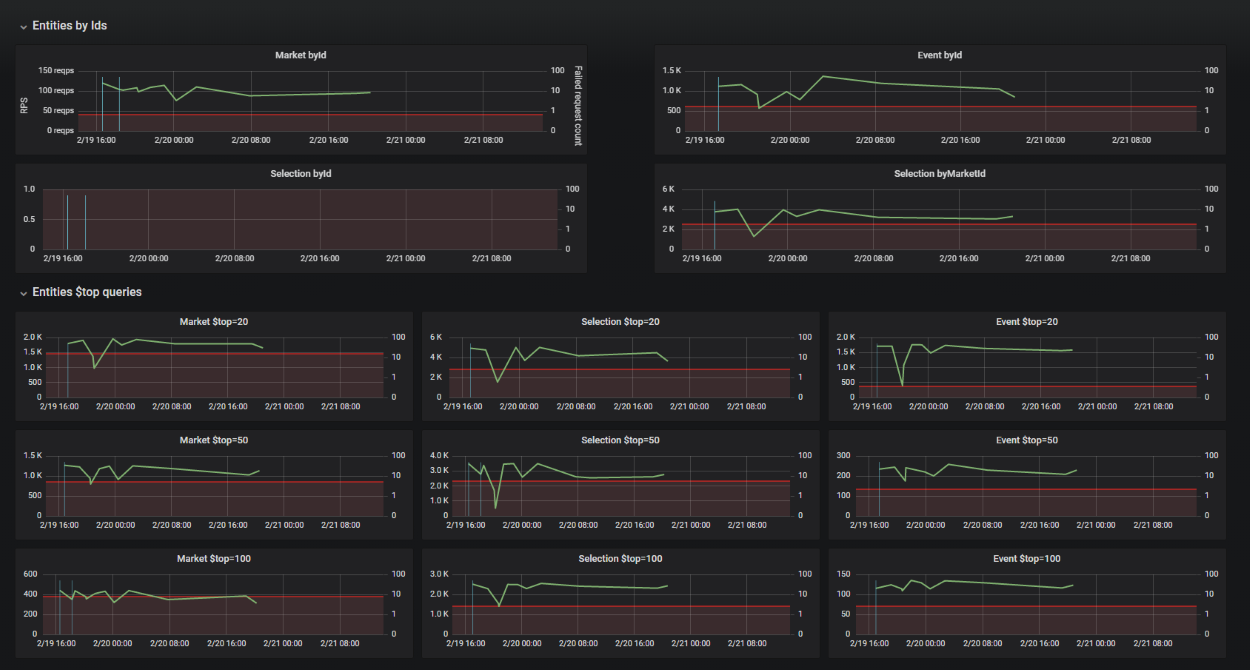Image resolution: width=1250 pixels, height=670 pixels.
Task: Click 2/20 16:00 under Event byId graph
Action: (x=961, y=140)
